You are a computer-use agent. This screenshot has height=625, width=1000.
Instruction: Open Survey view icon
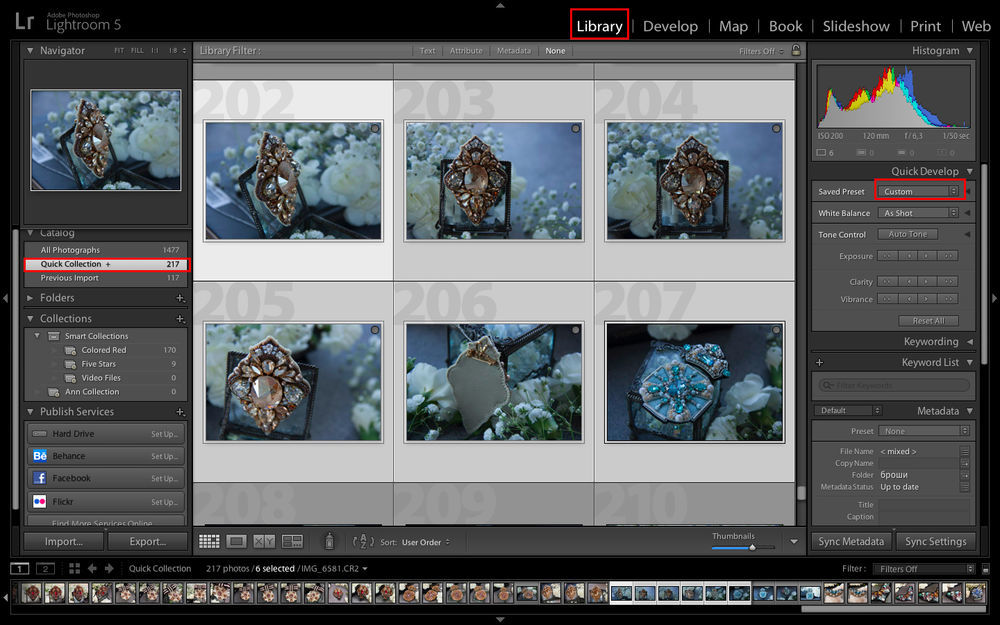292,541
